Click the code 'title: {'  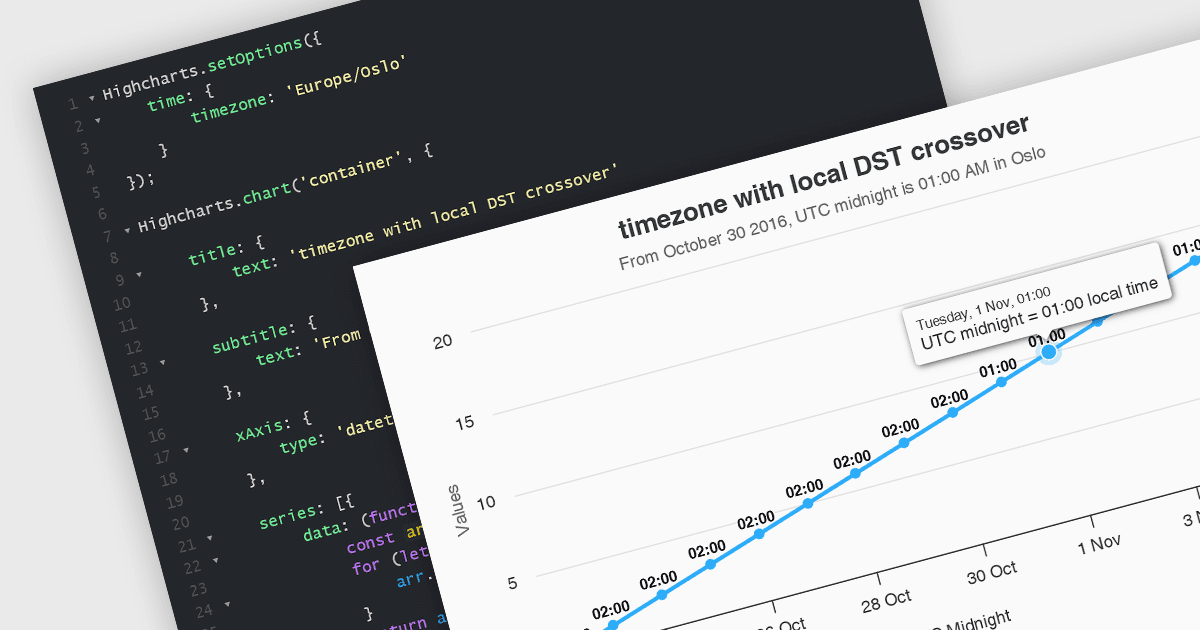(x=226, y=250)
